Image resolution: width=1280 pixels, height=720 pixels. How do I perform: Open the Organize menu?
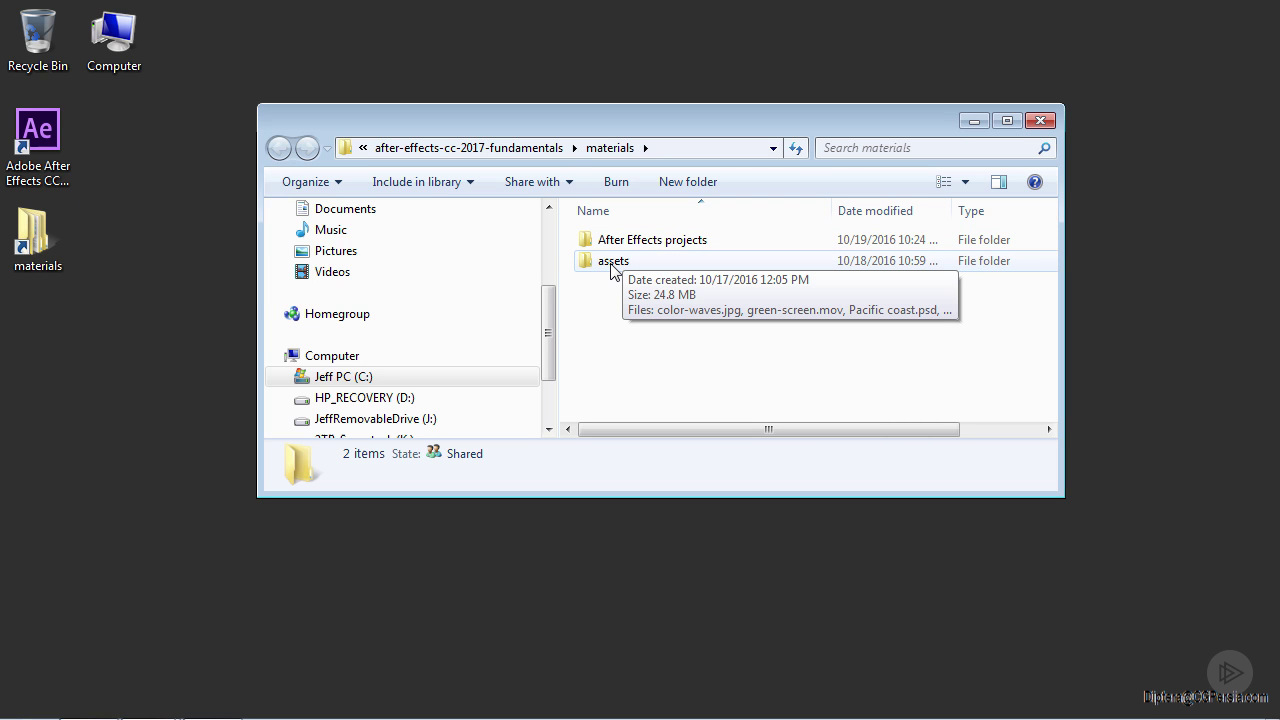coord(312,182)
